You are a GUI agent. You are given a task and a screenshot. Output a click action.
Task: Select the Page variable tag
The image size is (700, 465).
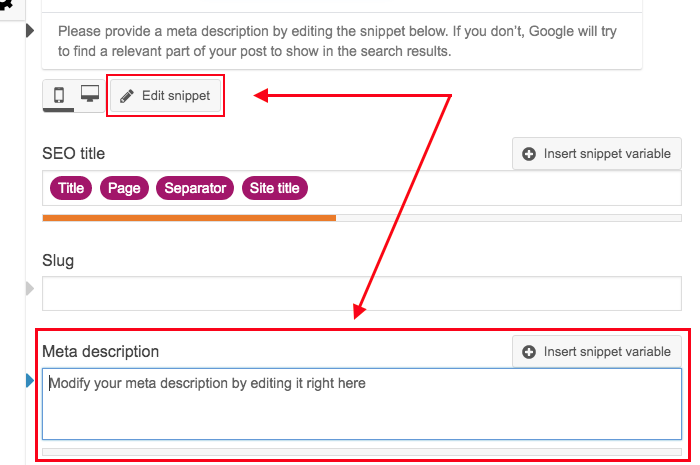coord(124,188)
